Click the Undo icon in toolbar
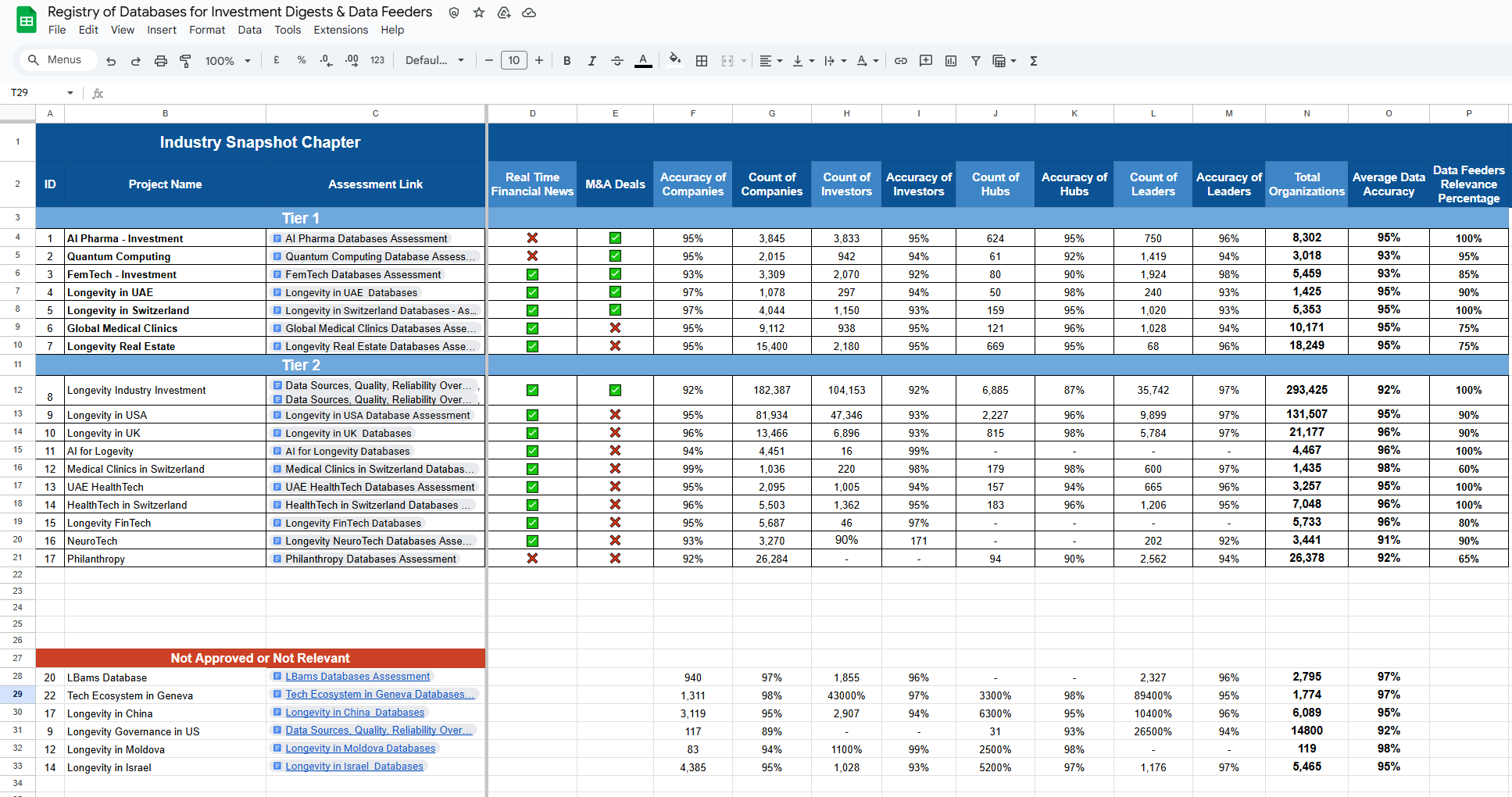The image size is (1512, 797). click(x=111, y=61)
